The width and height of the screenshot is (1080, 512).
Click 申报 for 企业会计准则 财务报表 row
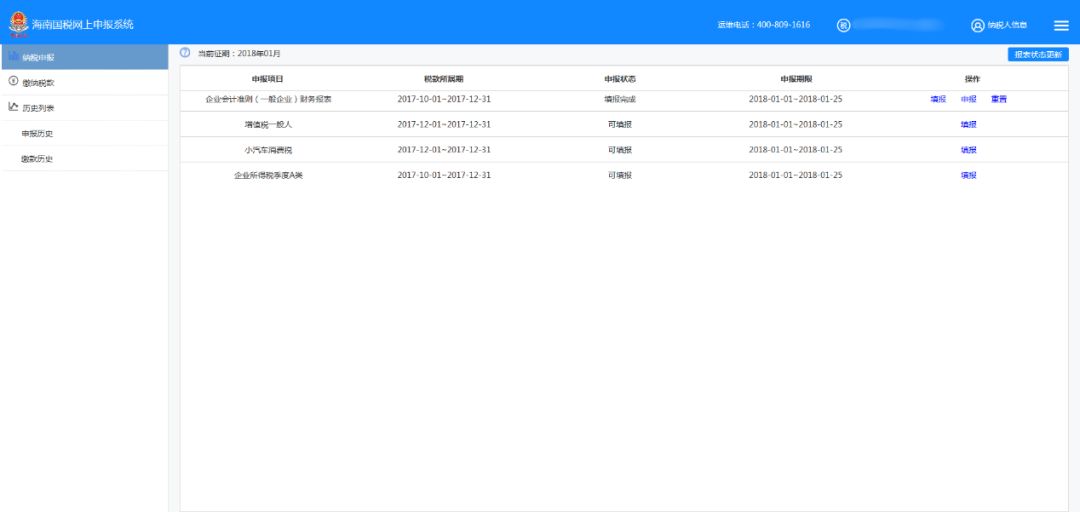[968, 99]
